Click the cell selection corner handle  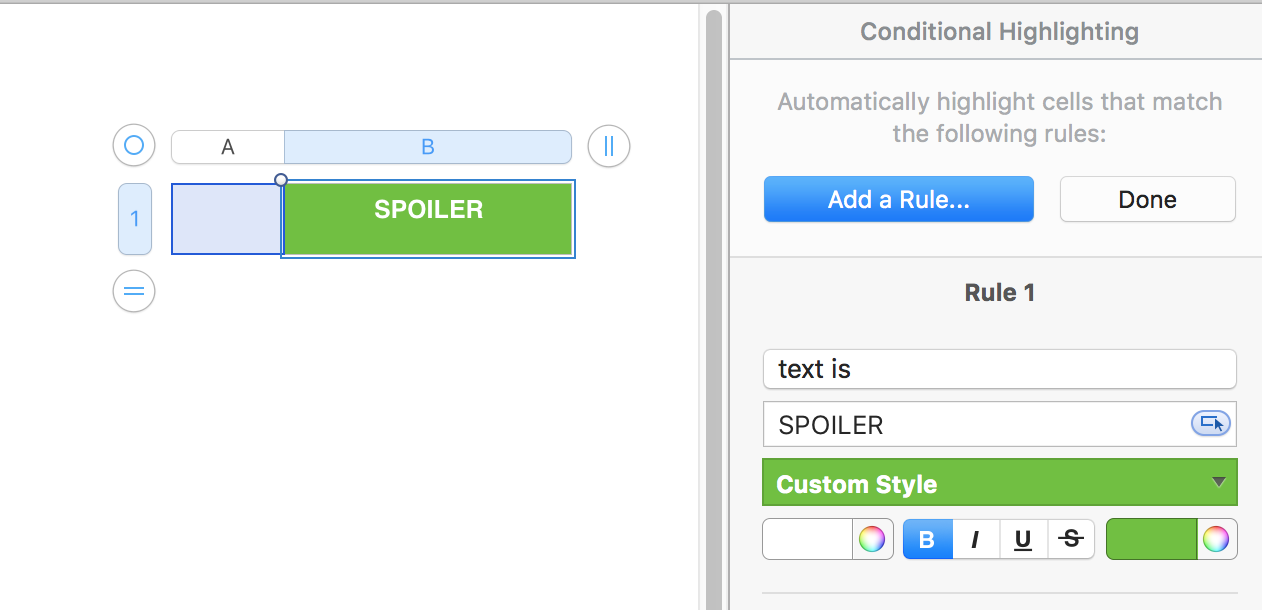click(x=281, y=181)
